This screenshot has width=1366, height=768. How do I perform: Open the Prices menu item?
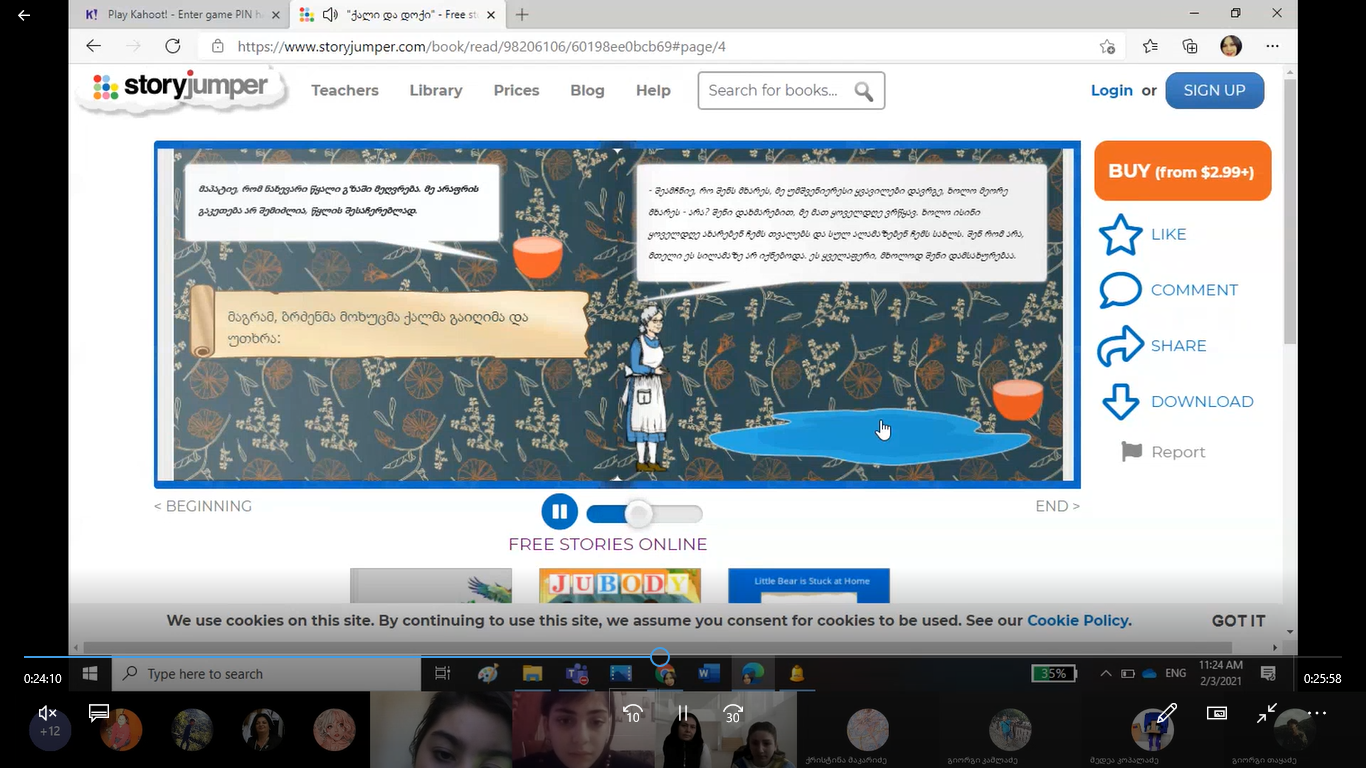point(516,90)
